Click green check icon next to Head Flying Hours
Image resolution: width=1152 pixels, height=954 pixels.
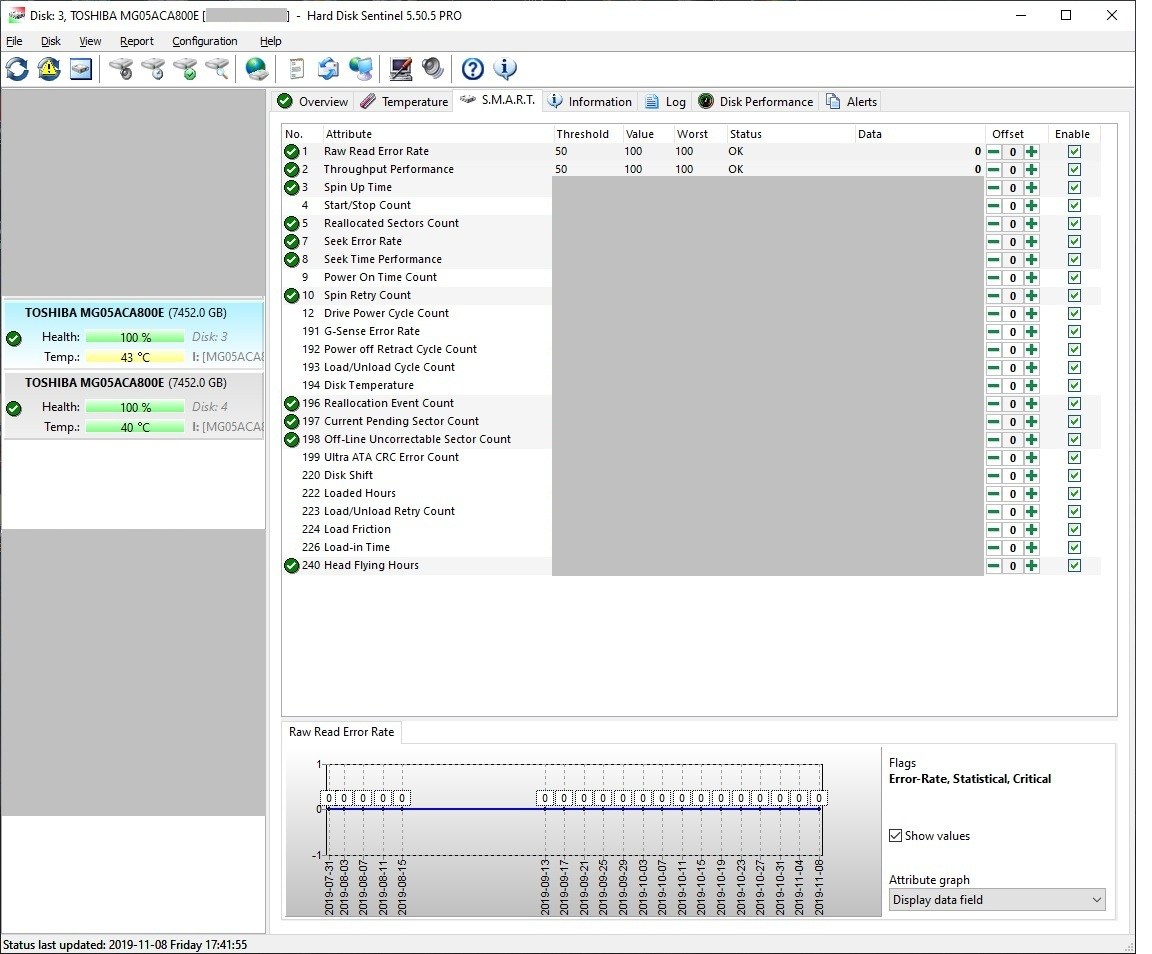coord(292,565)
